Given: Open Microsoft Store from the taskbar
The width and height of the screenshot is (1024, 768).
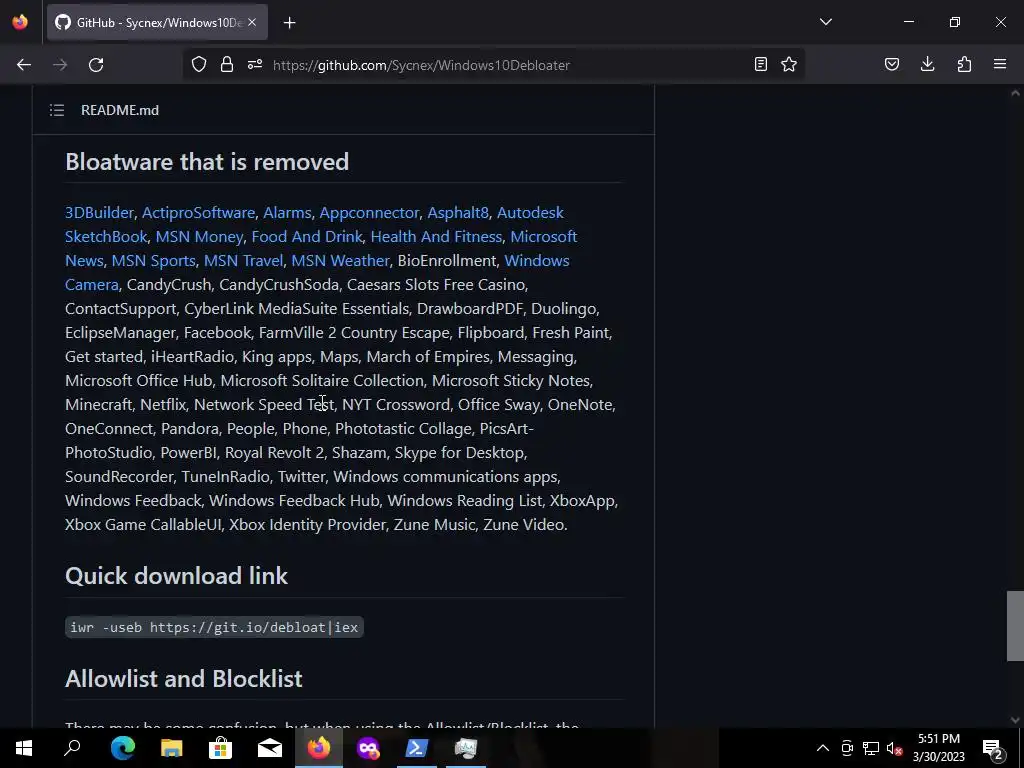Looking at the screenshot, I should coord(221,748).
